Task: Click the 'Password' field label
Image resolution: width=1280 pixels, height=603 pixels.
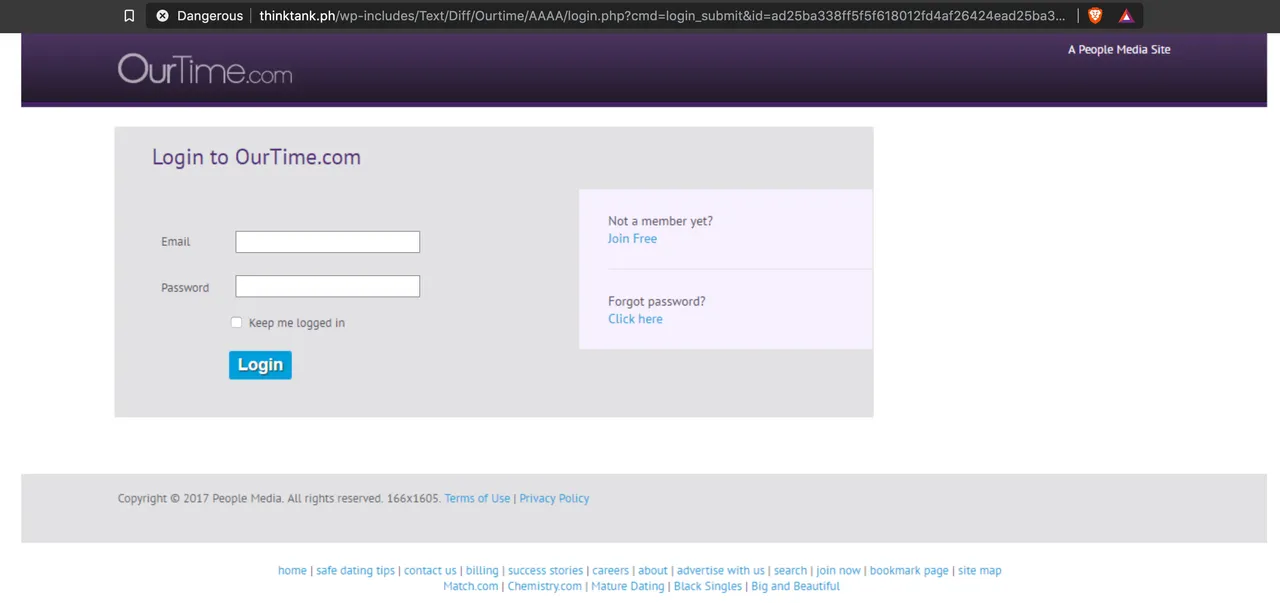Action: [x=185, y=288]
